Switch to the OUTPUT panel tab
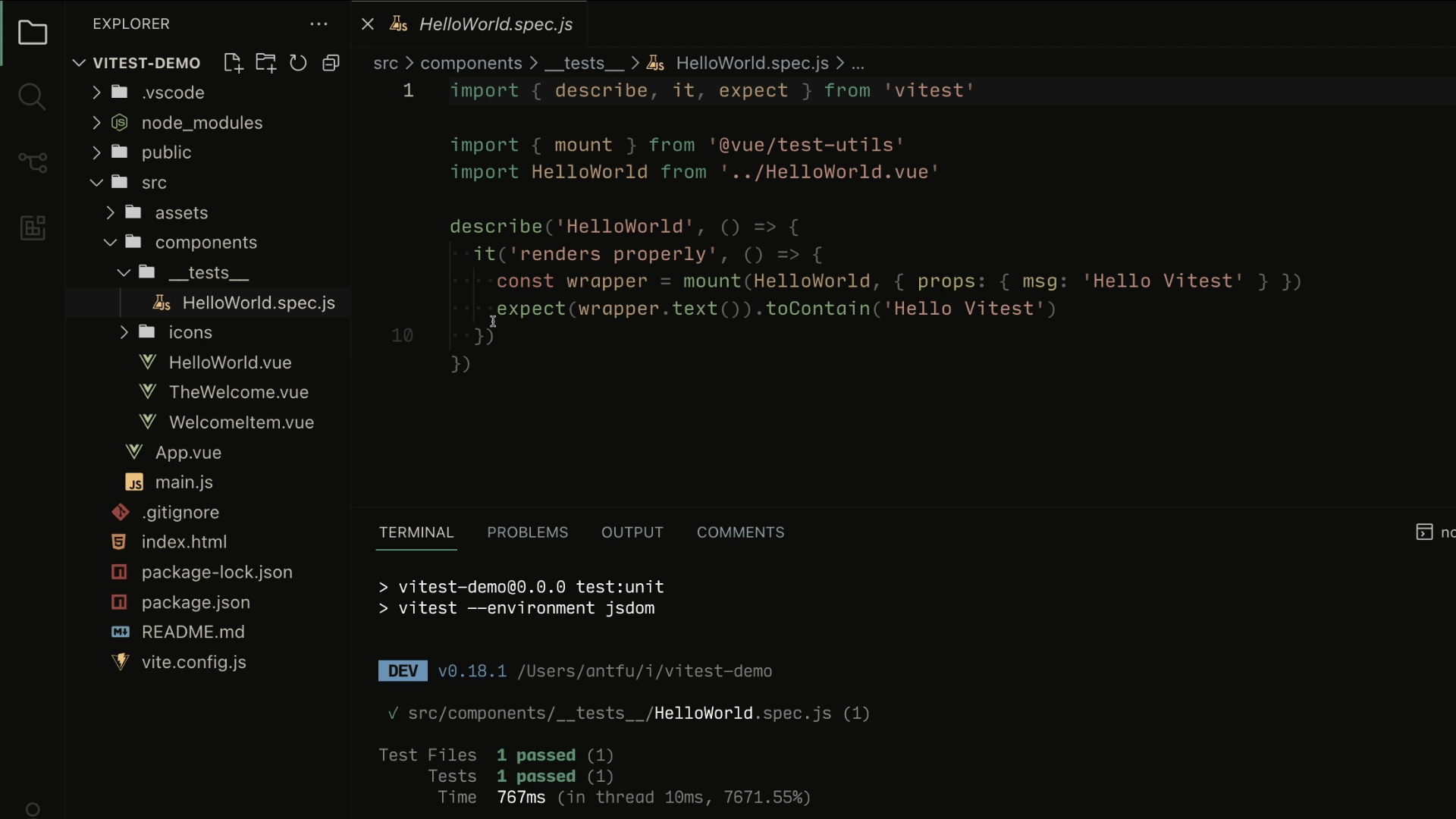 coord(632,532)
